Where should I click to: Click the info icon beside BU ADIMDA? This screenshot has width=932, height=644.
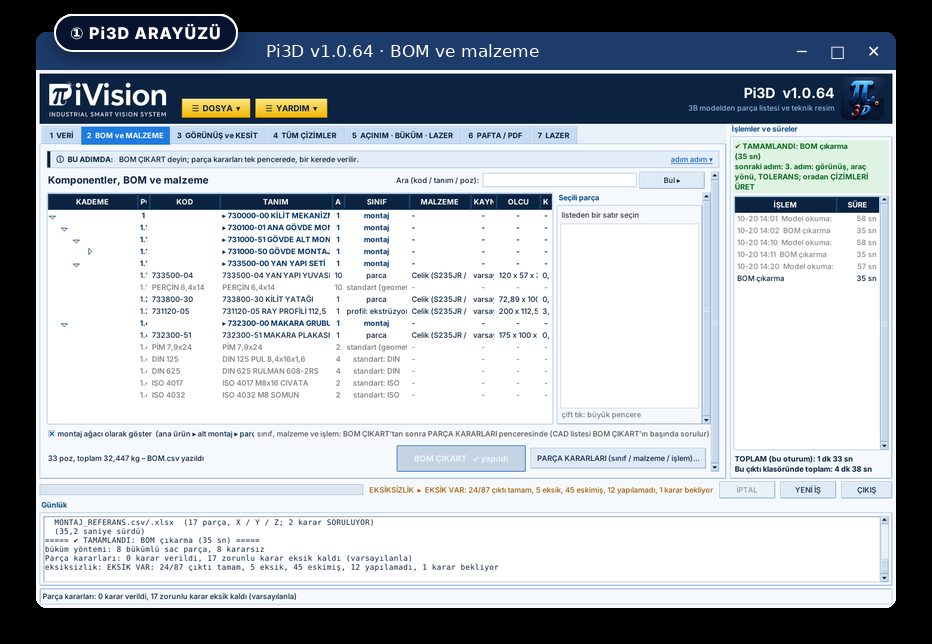tap(60, 159)
